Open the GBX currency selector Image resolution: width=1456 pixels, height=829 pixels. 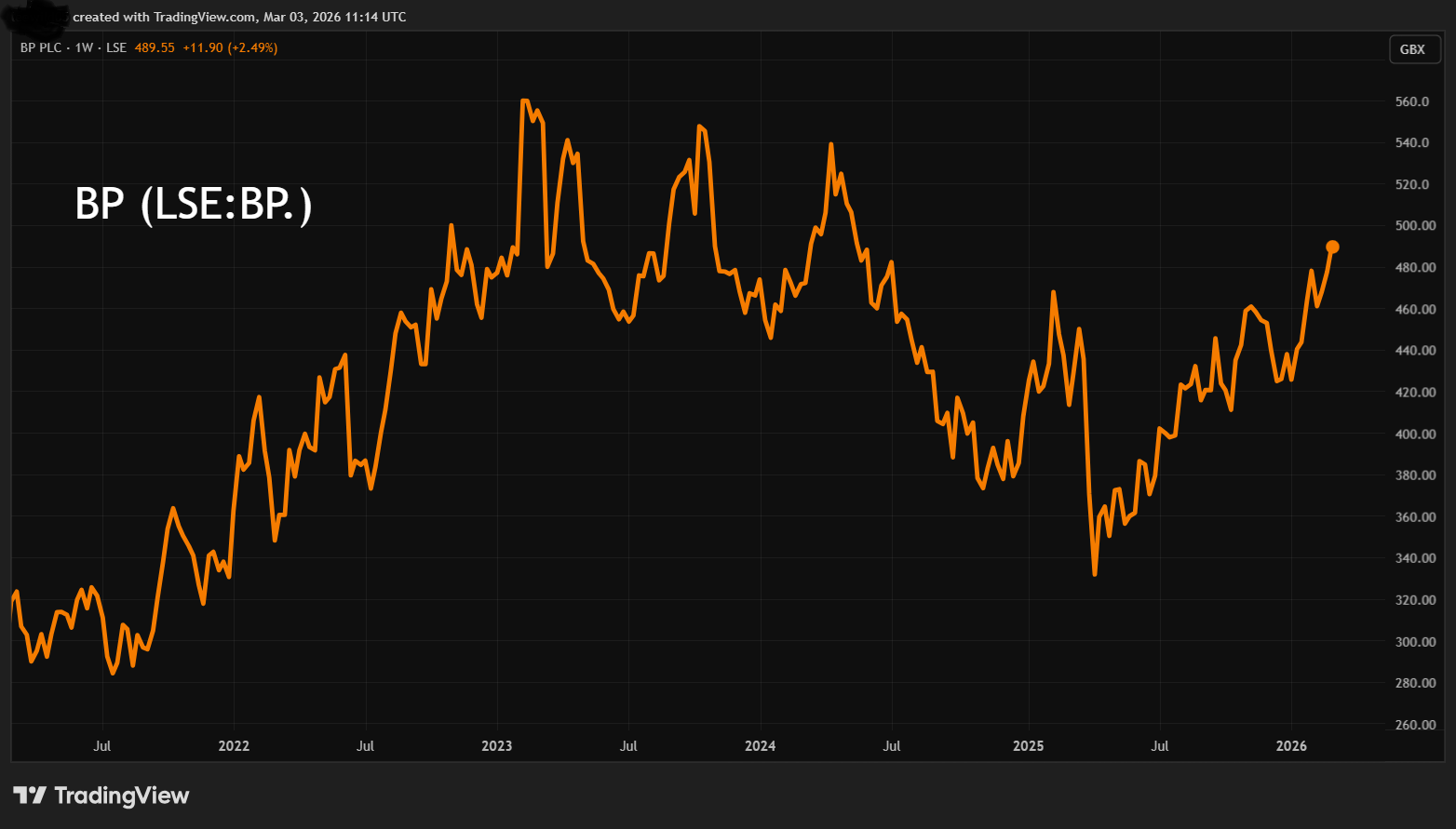pyautogui.click(x=1412, y=49)
